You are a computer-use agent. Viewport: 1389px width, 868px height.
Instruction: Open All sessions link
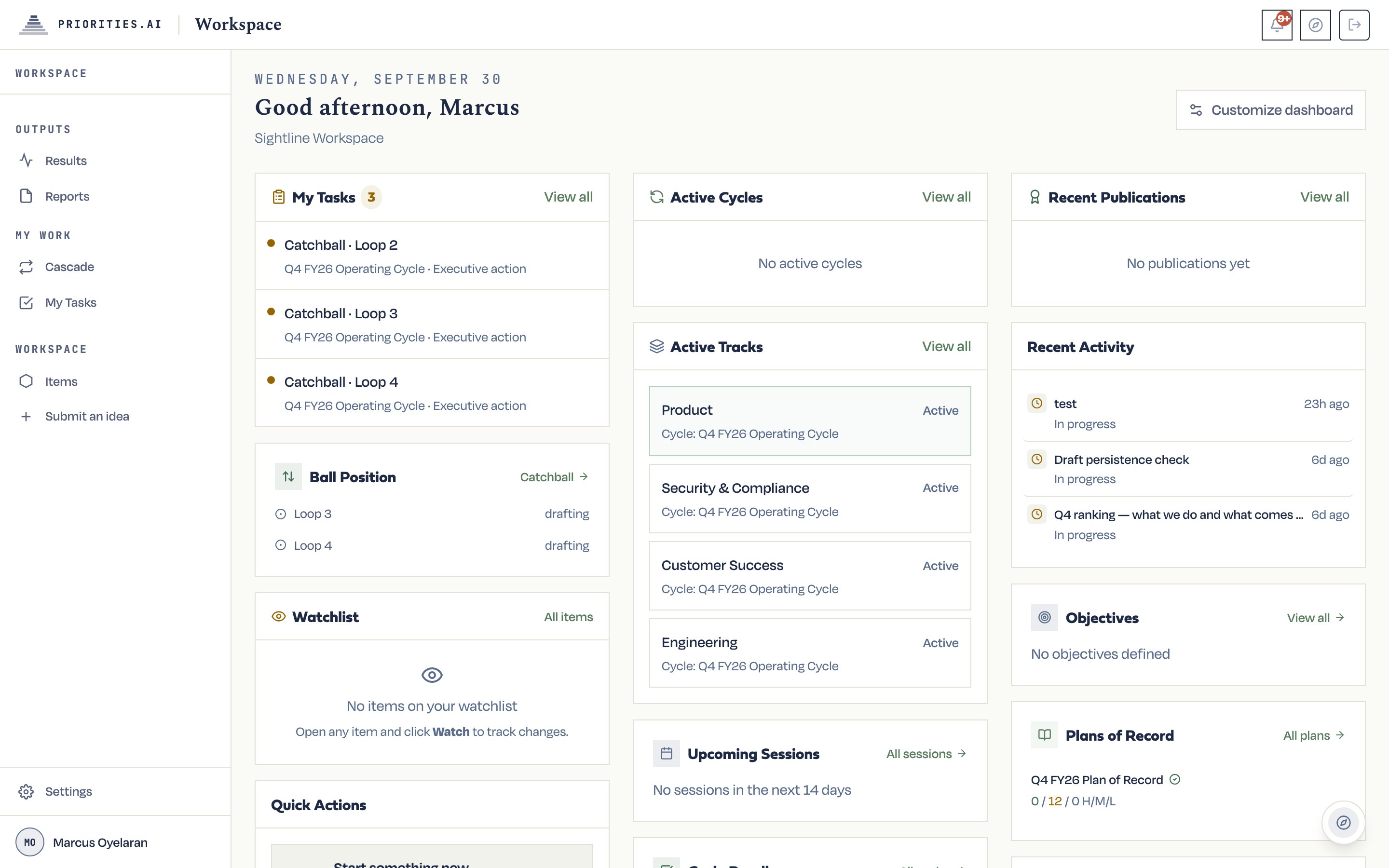pos(926,753)
